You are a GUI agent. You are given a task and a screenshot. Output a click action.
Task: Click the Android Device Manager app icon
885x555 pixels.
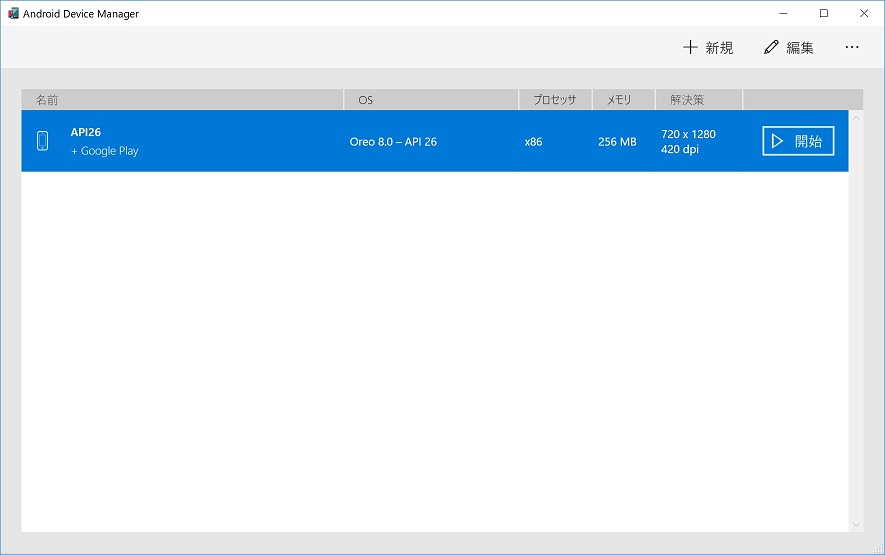click(13, 13)
